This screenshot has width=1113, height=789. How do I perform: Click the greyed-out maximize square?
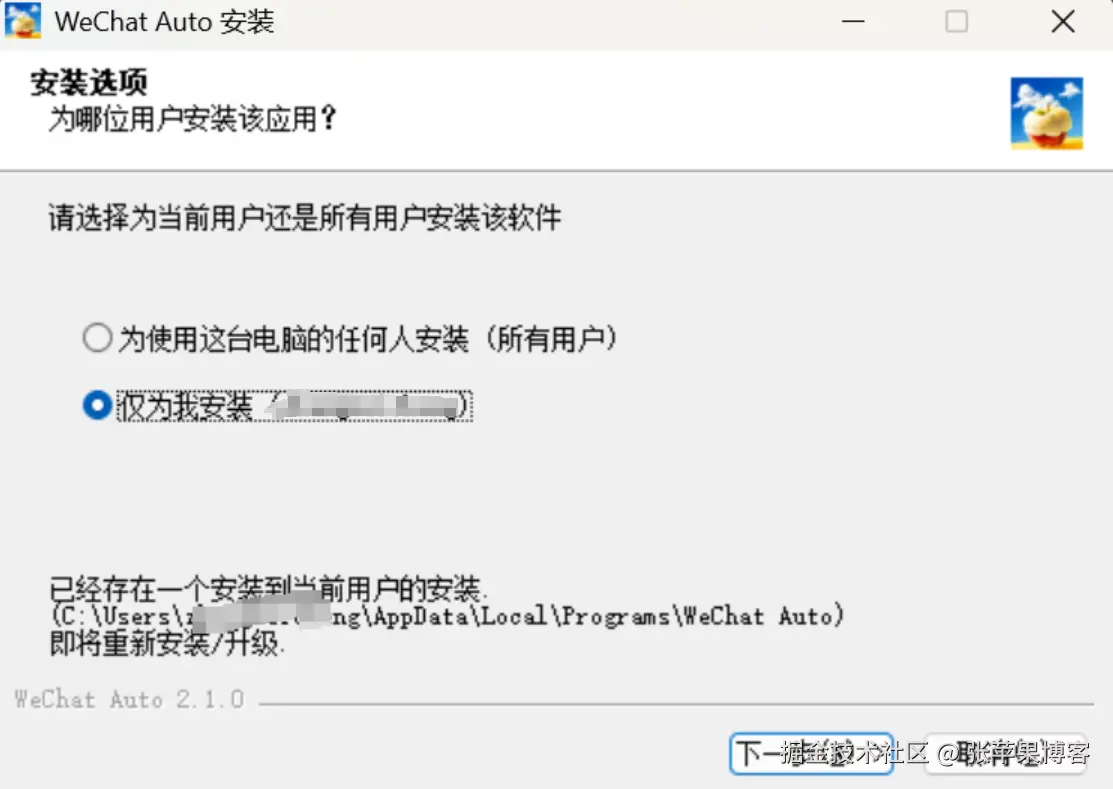tap(956, 21)
